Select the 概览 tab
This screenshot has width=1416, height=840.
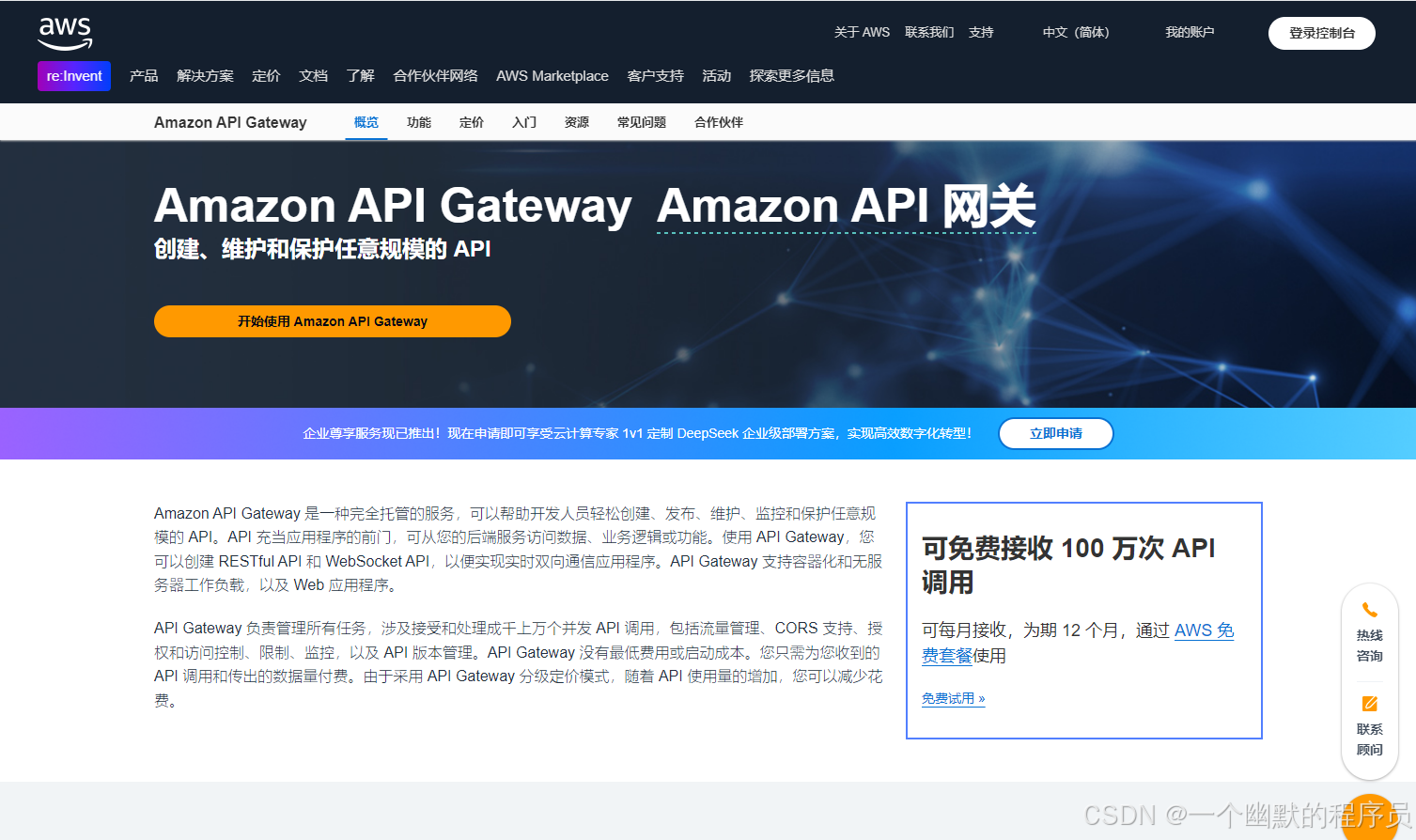click(366, 123)
